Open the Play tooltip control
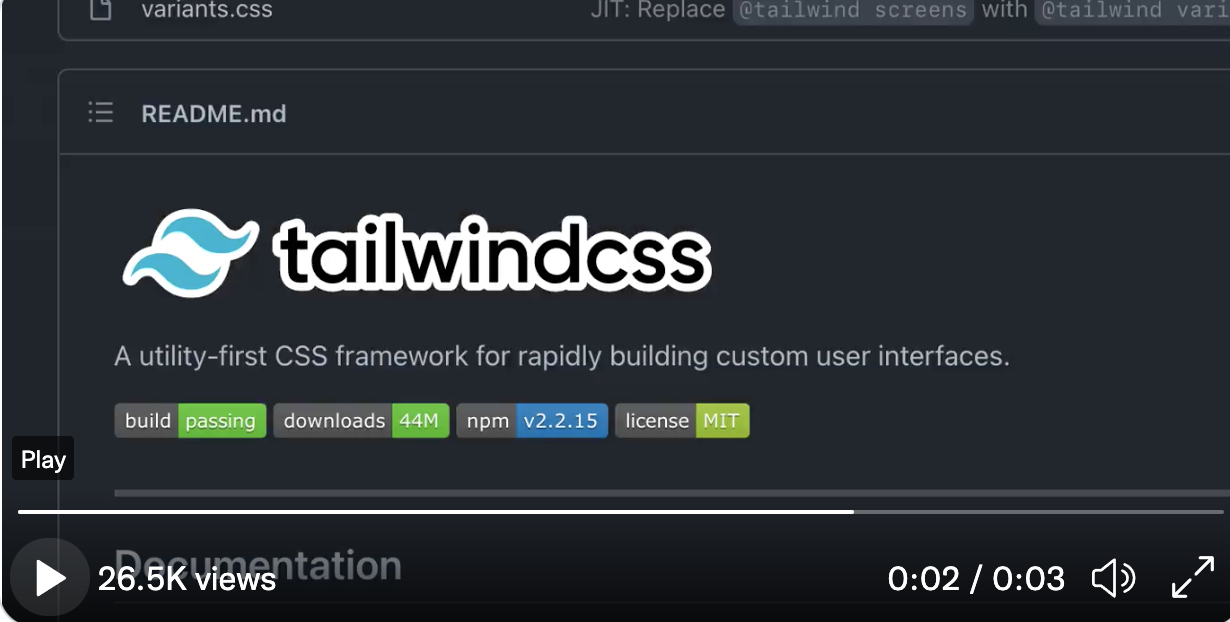 pos(42,458)
